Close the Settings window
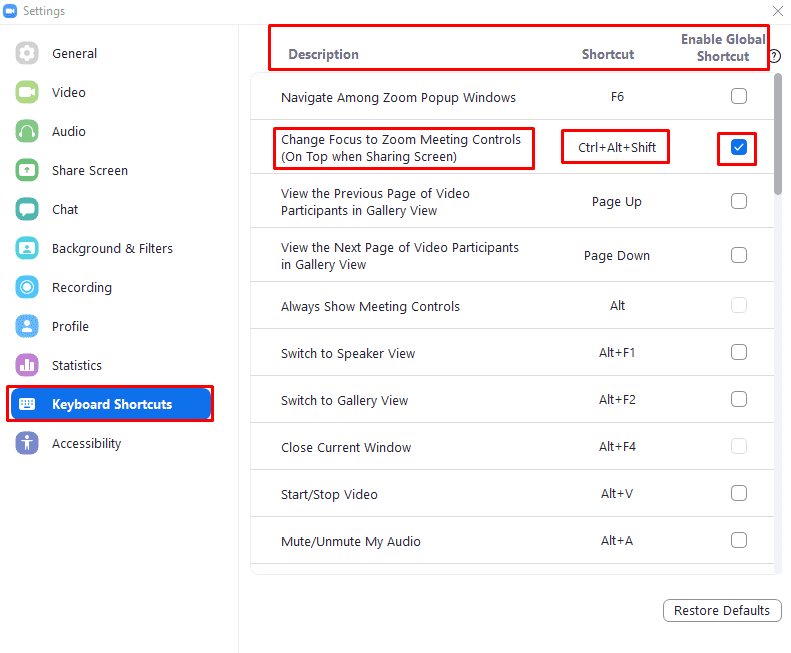791x653 pixels. 777,11
